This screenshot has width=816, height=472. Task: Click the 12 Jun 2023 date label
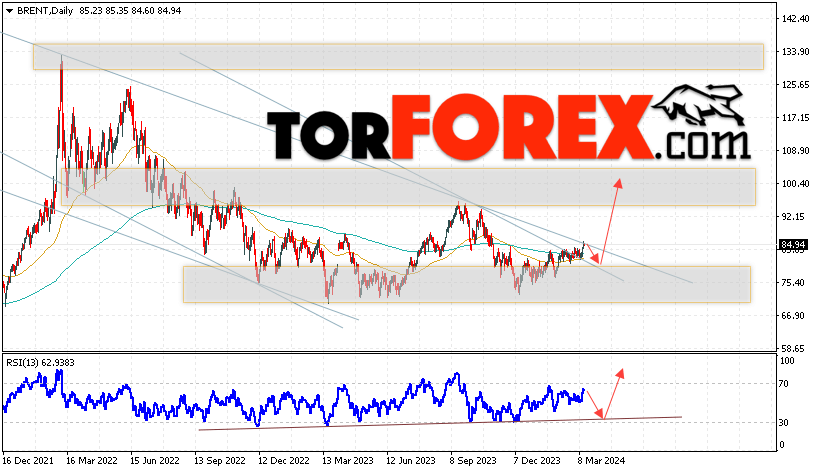[411, 461]
